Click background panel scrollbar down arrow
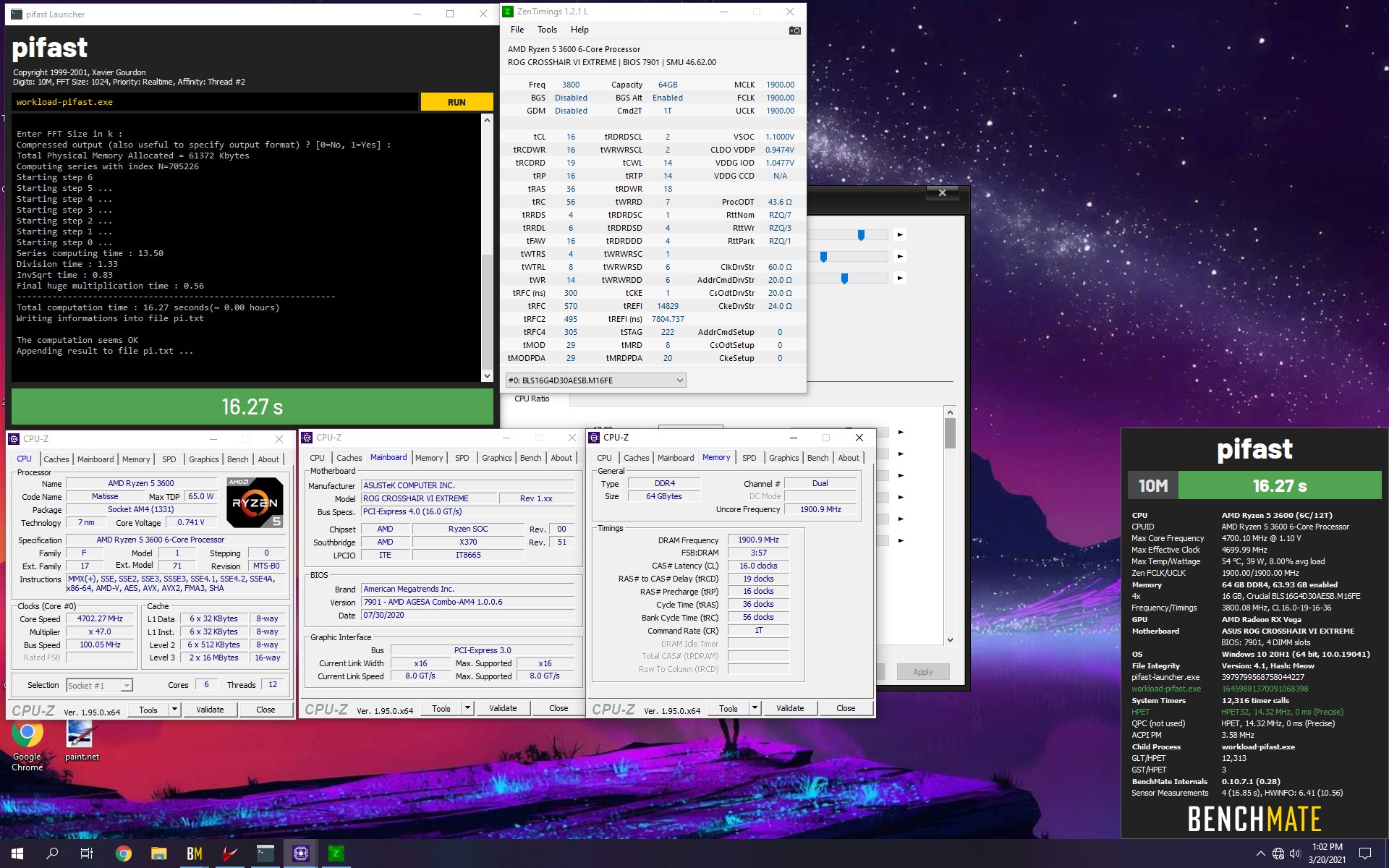The height and width of the screenshot is (868, 1389). (x=950, y=640)
